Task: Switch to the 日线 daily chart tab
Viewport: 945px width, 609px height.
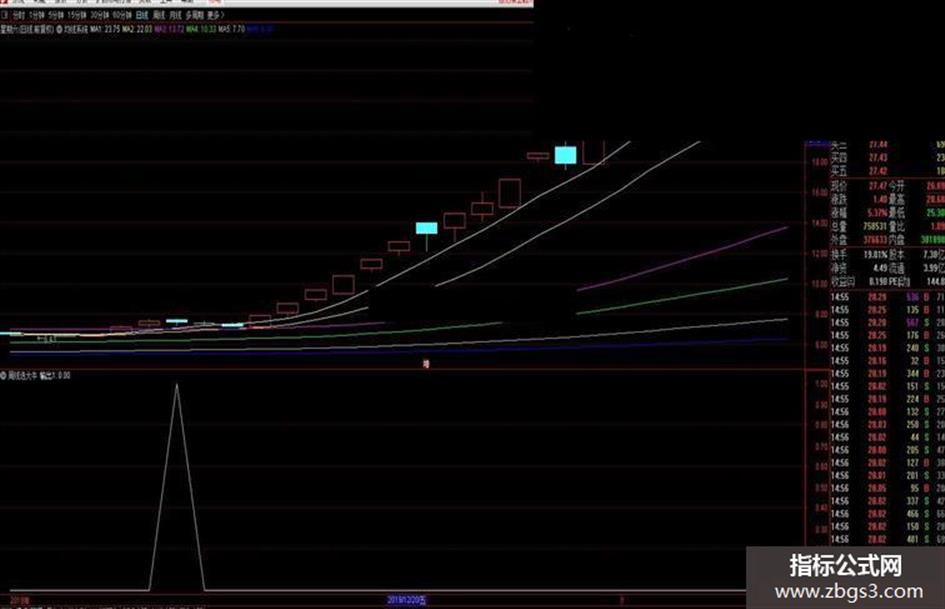Action: (x=142, y=15)
